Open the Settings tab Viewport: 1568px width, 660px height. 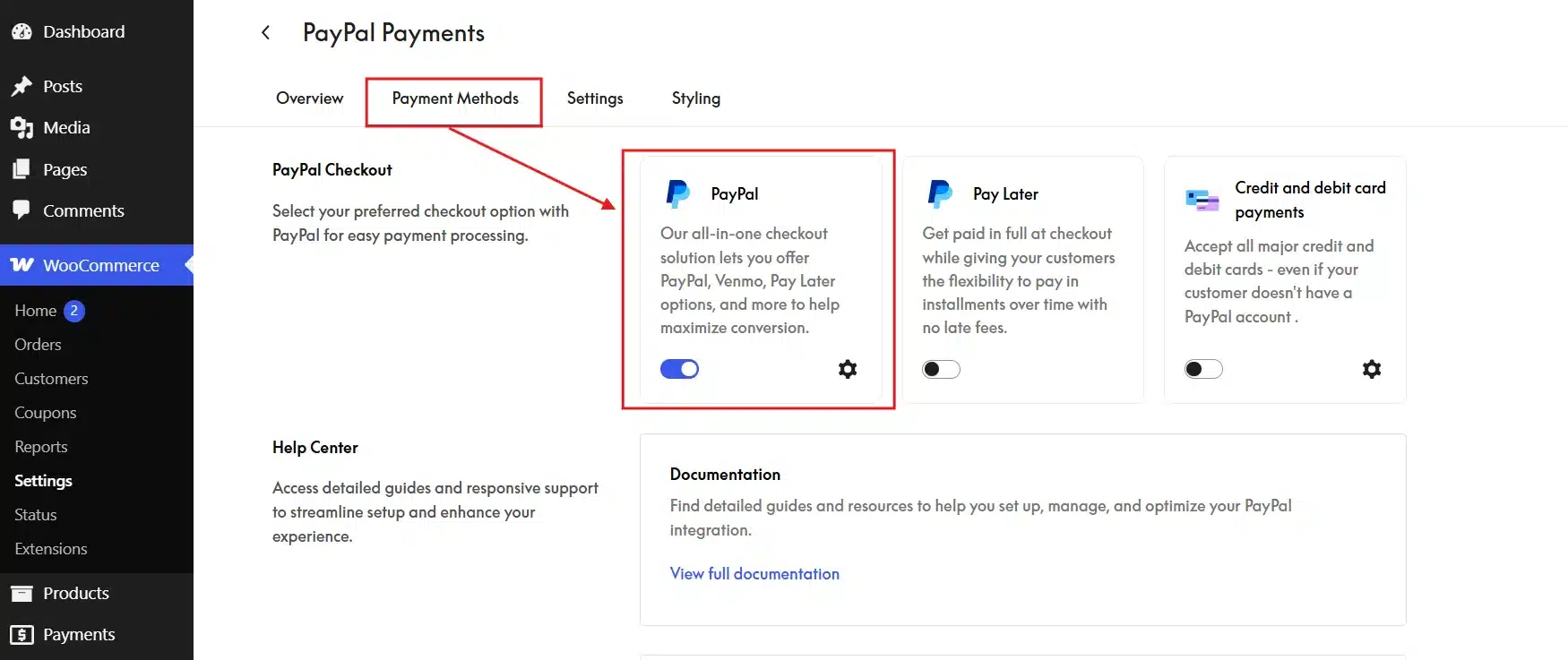pyautogui.click(x=595, y=99)
